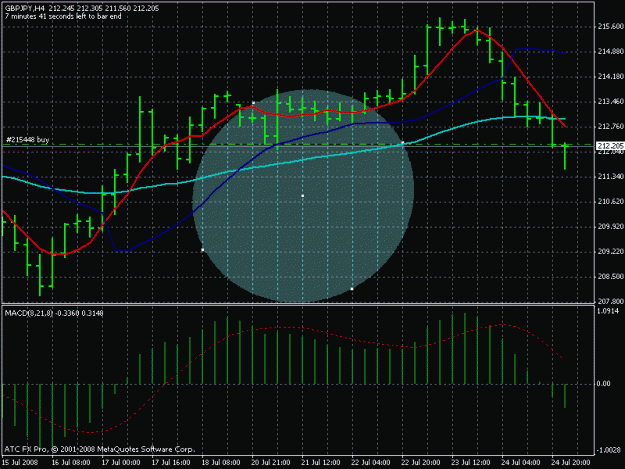Viewport: 625px width, 469px height.
Task: Click the 22 Jul 20:00 time label
Action: tap(421, 463)
